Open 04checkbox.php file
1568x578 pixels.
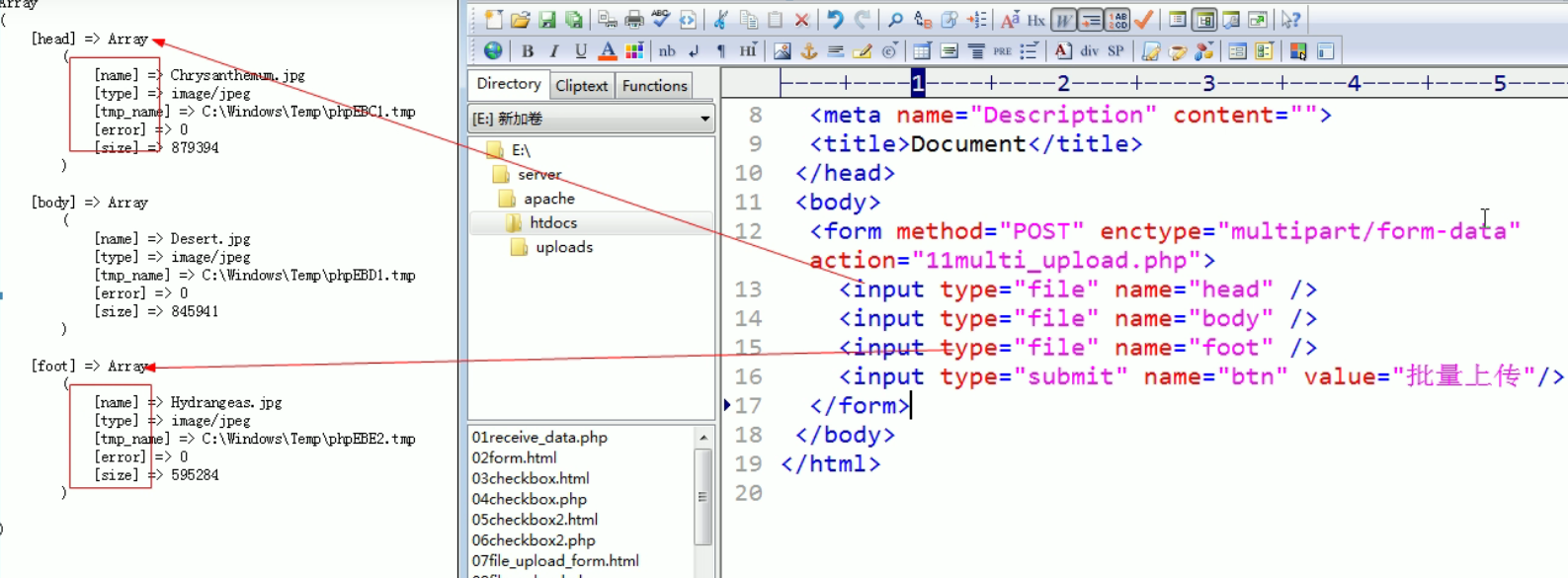tap(530, 499)
